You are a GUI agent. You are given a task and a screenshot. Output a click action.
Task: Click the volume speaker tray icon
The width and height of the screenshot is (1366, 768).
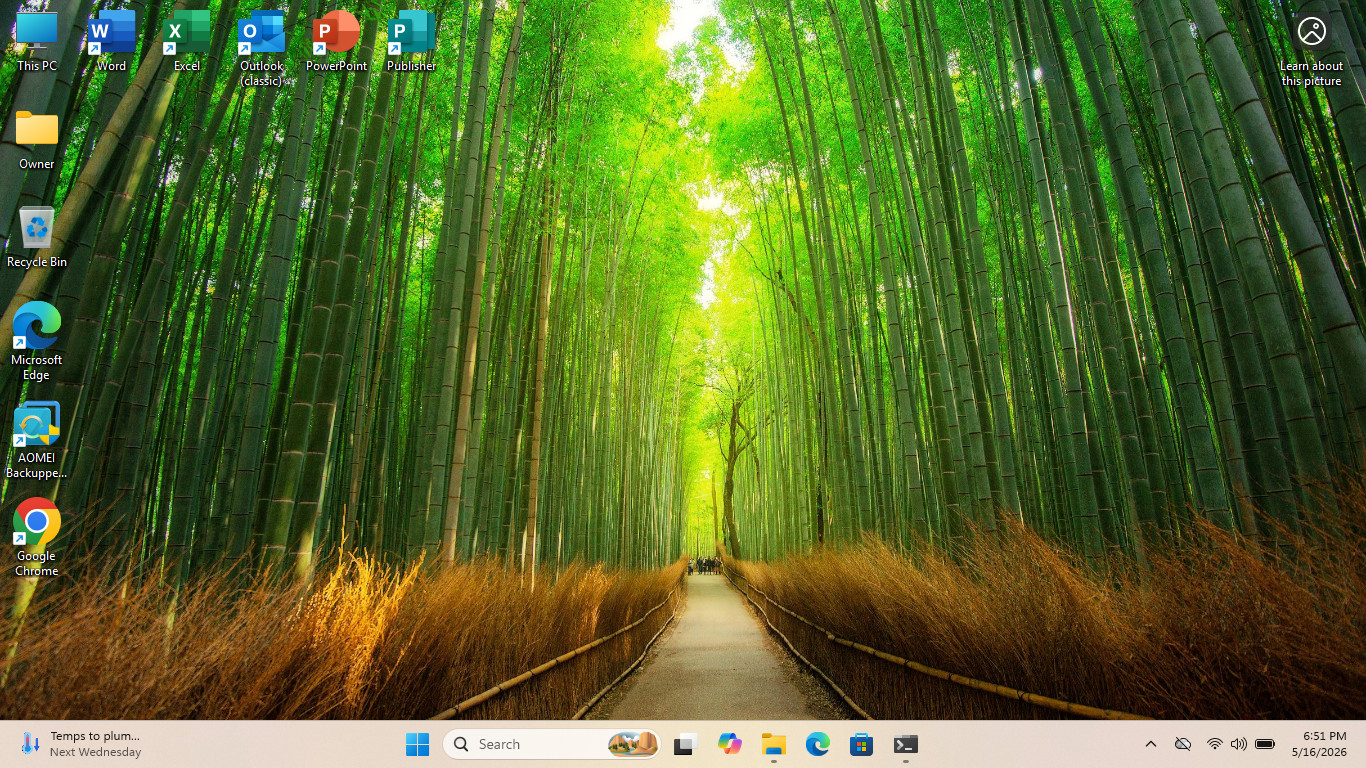[x=1239, y=744]
